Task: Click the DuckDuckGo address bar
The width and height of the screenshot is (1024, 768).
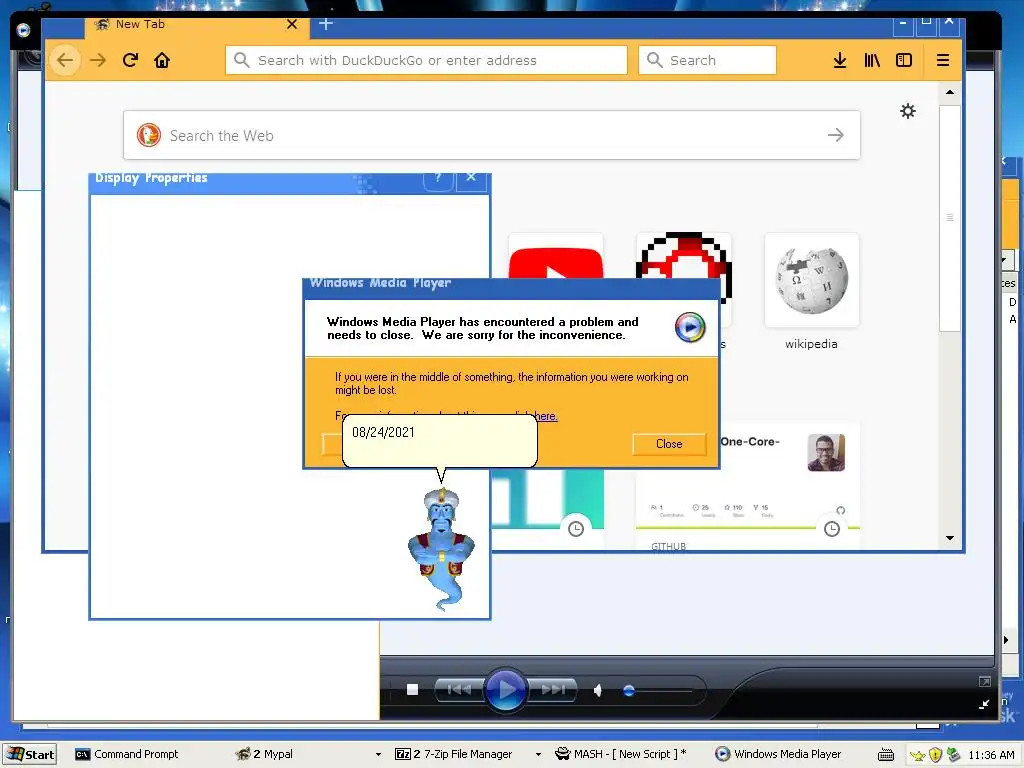Action: (x=426, y=60)
